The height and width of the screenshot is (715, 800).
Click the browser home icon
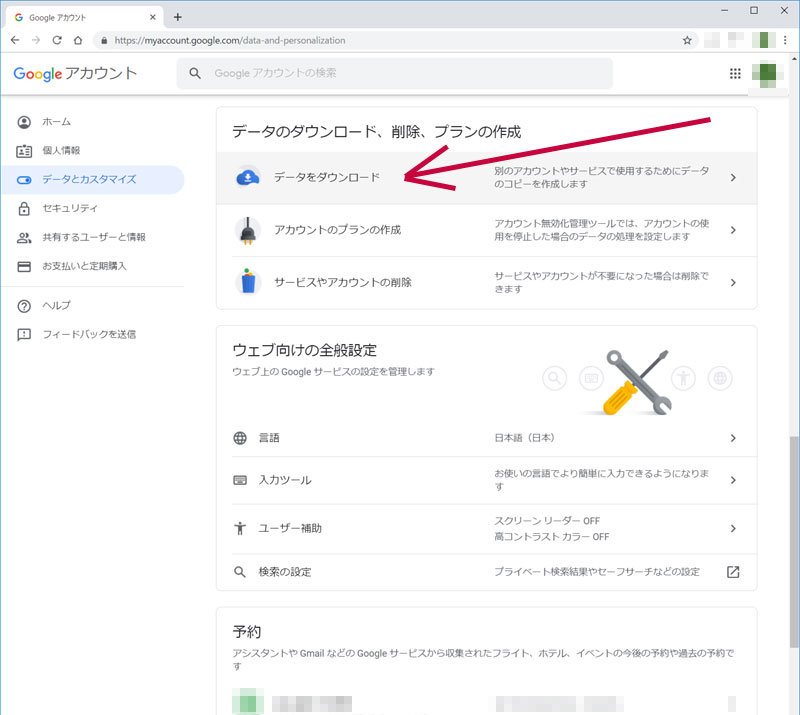[78, 40]
